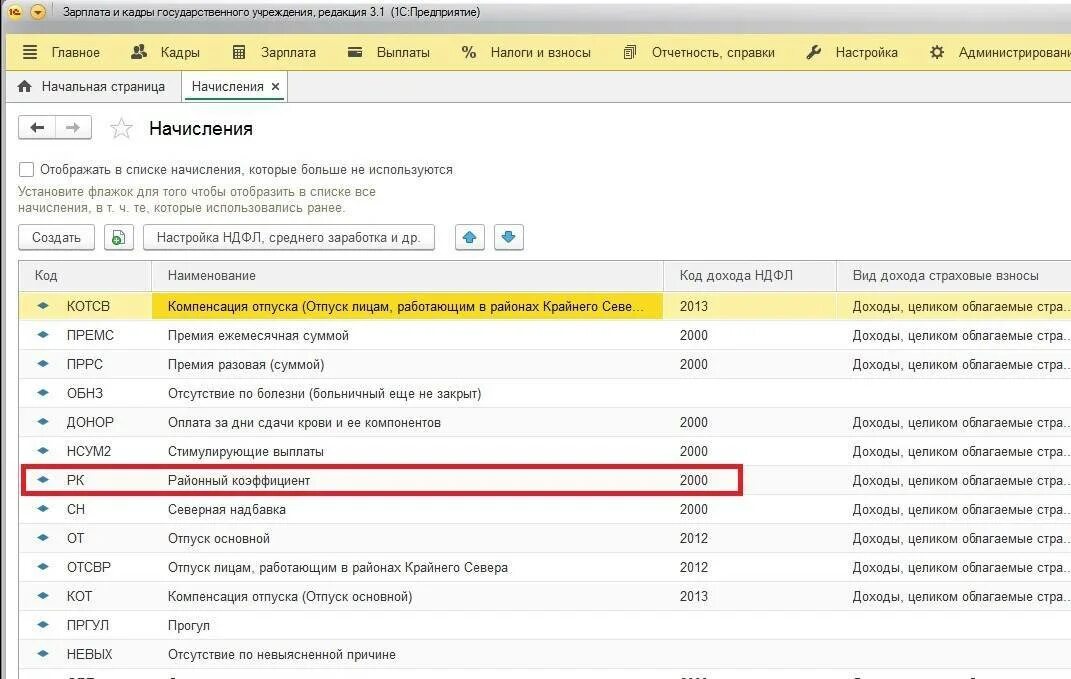Viewport: 1071px width, 679px height.
Task: Open the Настройка section
Action: [866, 53]
